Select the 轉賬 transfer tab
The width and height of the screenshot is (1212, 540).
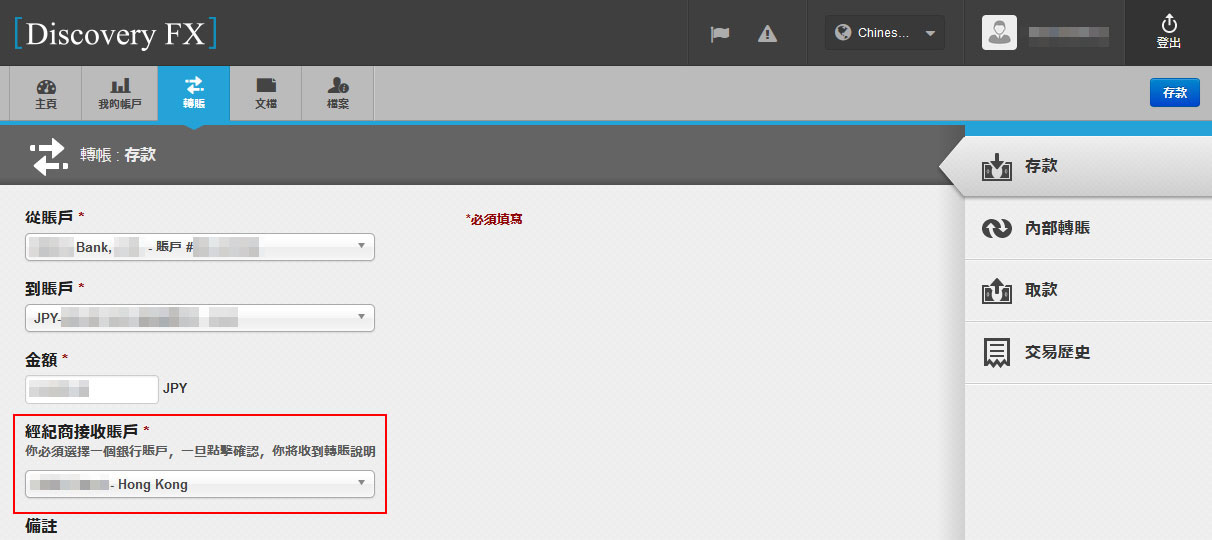[x=193, y=93]
